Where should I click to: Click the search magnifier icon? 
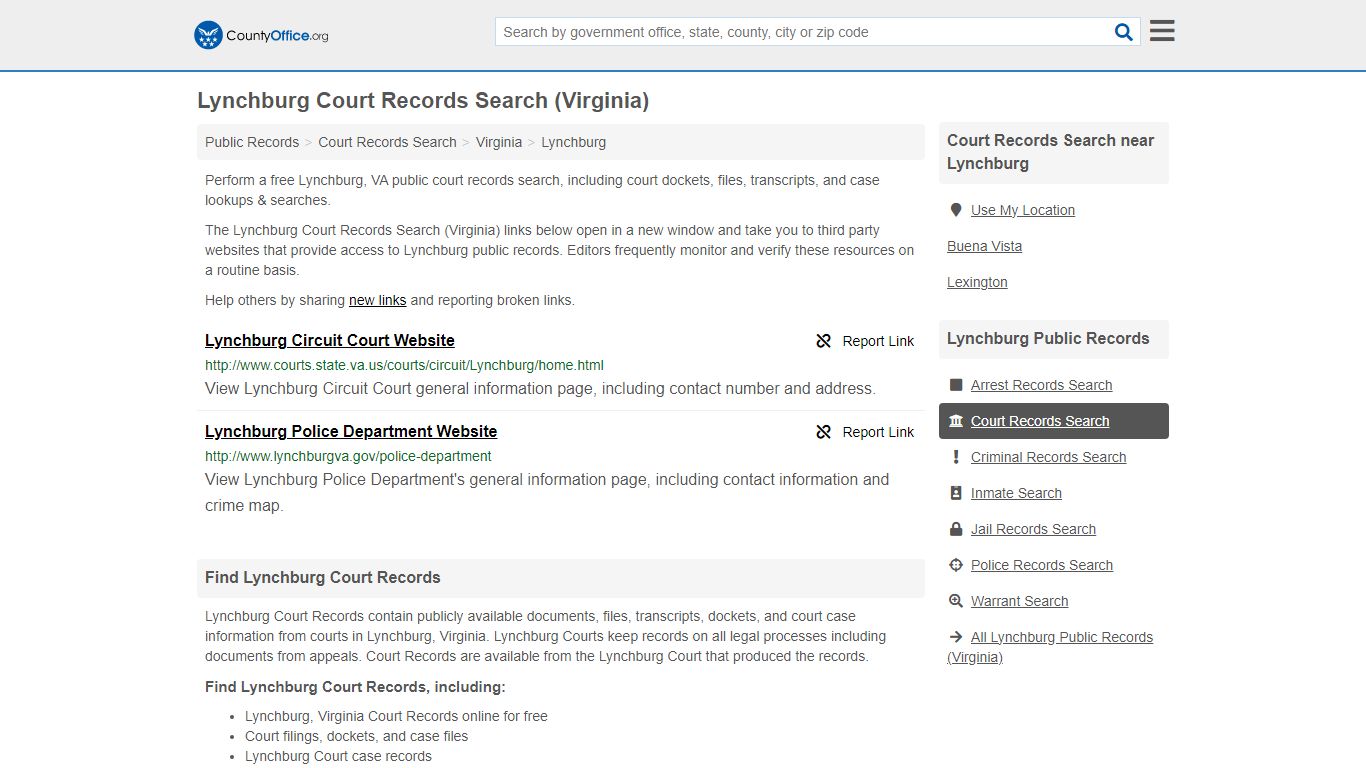[x=1124, y=32]
